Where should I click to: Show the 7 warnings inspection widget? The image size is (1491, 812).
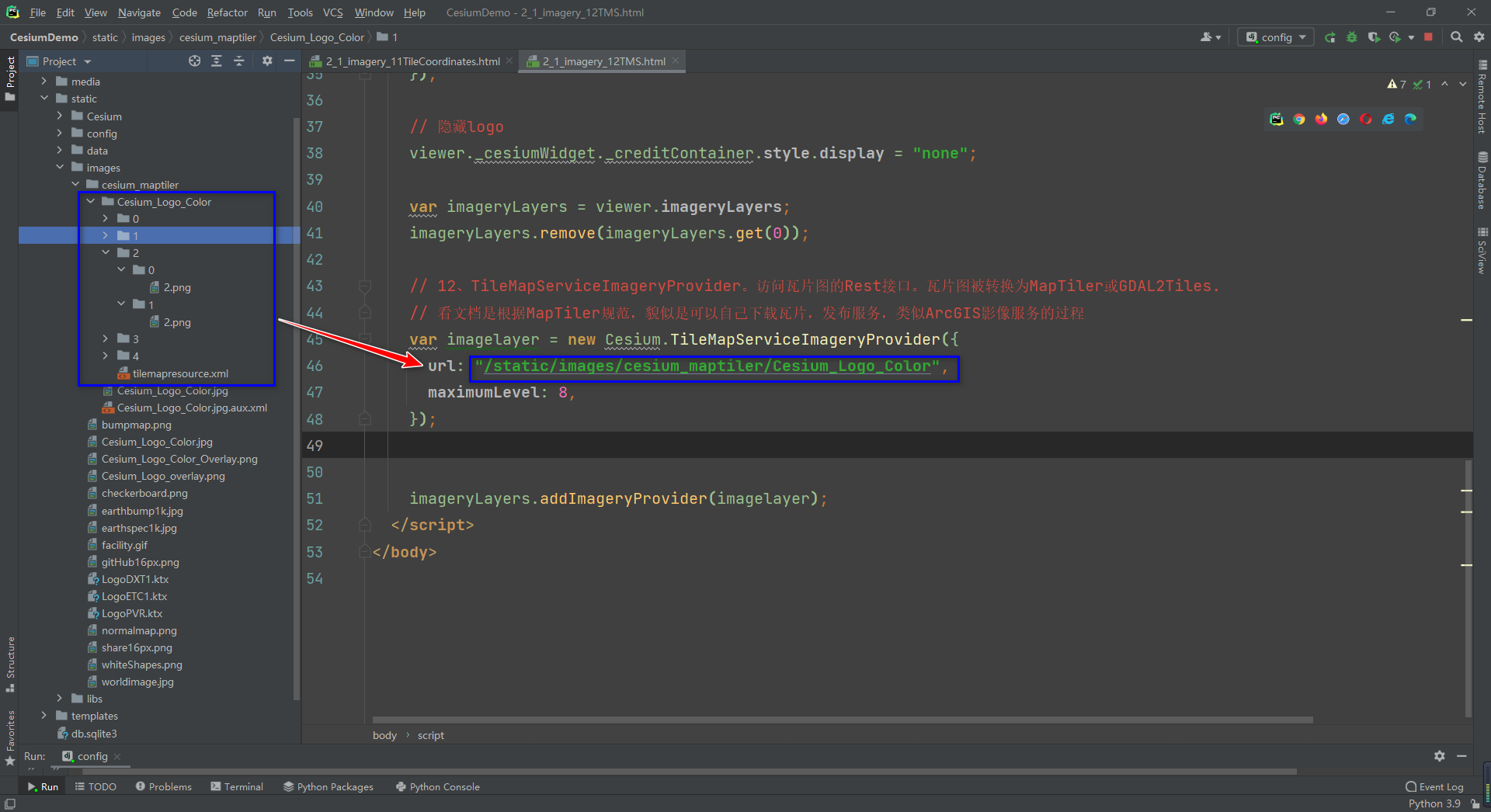[x=1396, y=84]
